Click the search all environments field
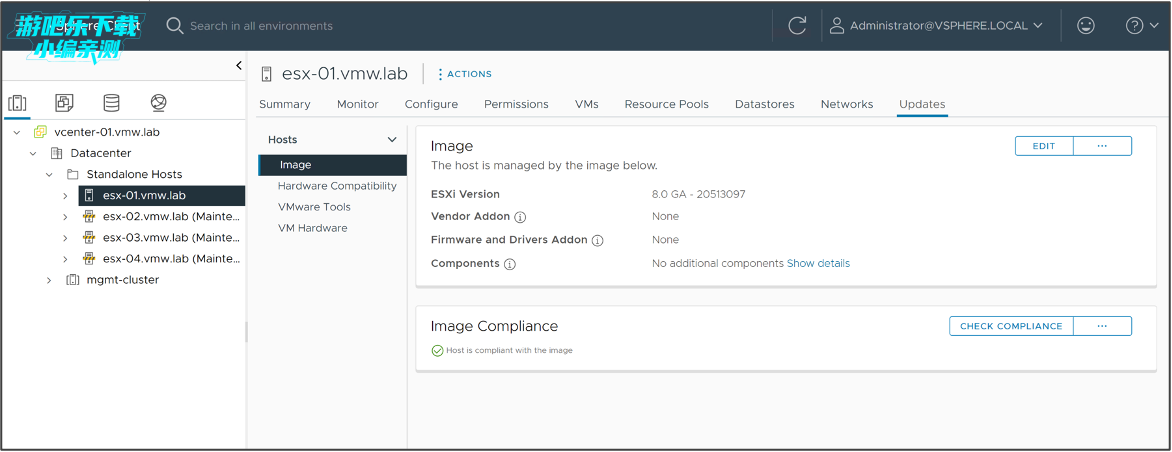Screen dimensions: 1172x452 (400, 26)
